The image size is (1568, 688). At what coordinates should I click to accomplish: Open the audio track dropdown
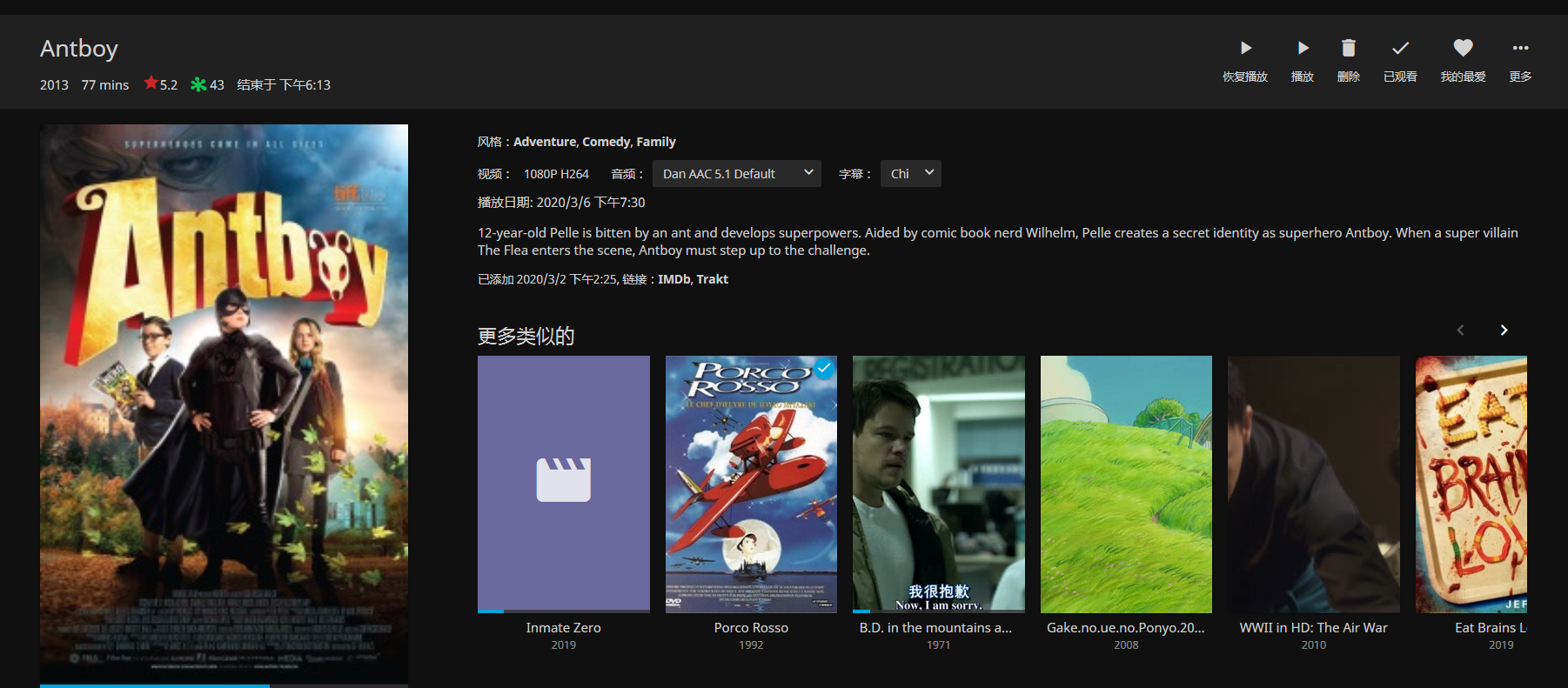click(x=737, y=173)
